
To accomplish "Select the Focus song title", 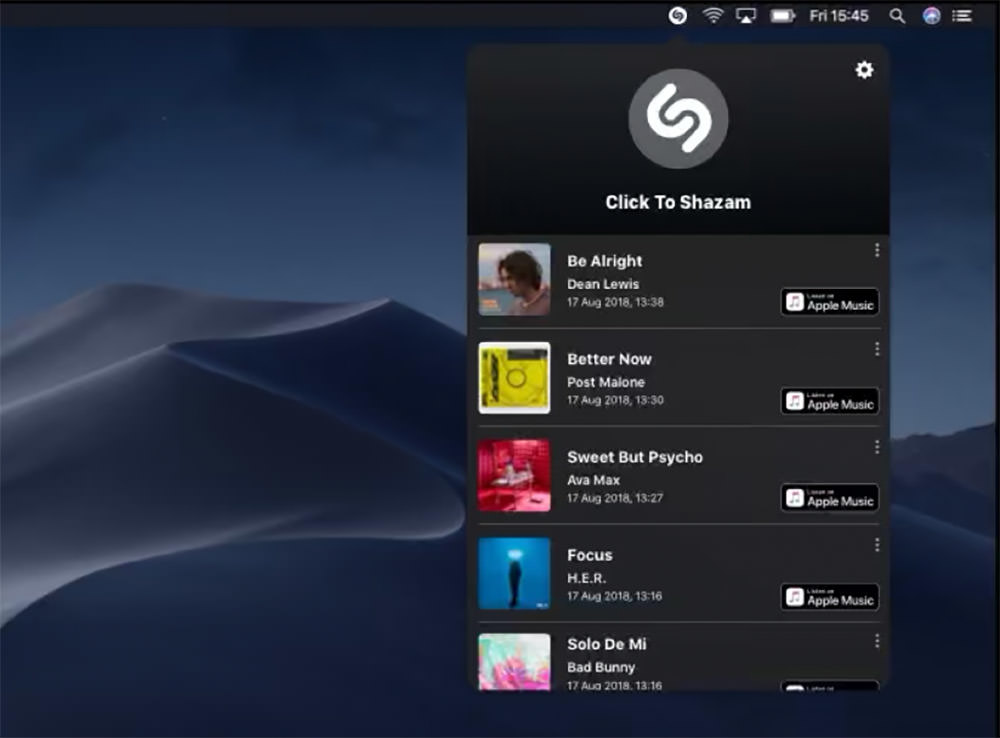I will point(589,556).
